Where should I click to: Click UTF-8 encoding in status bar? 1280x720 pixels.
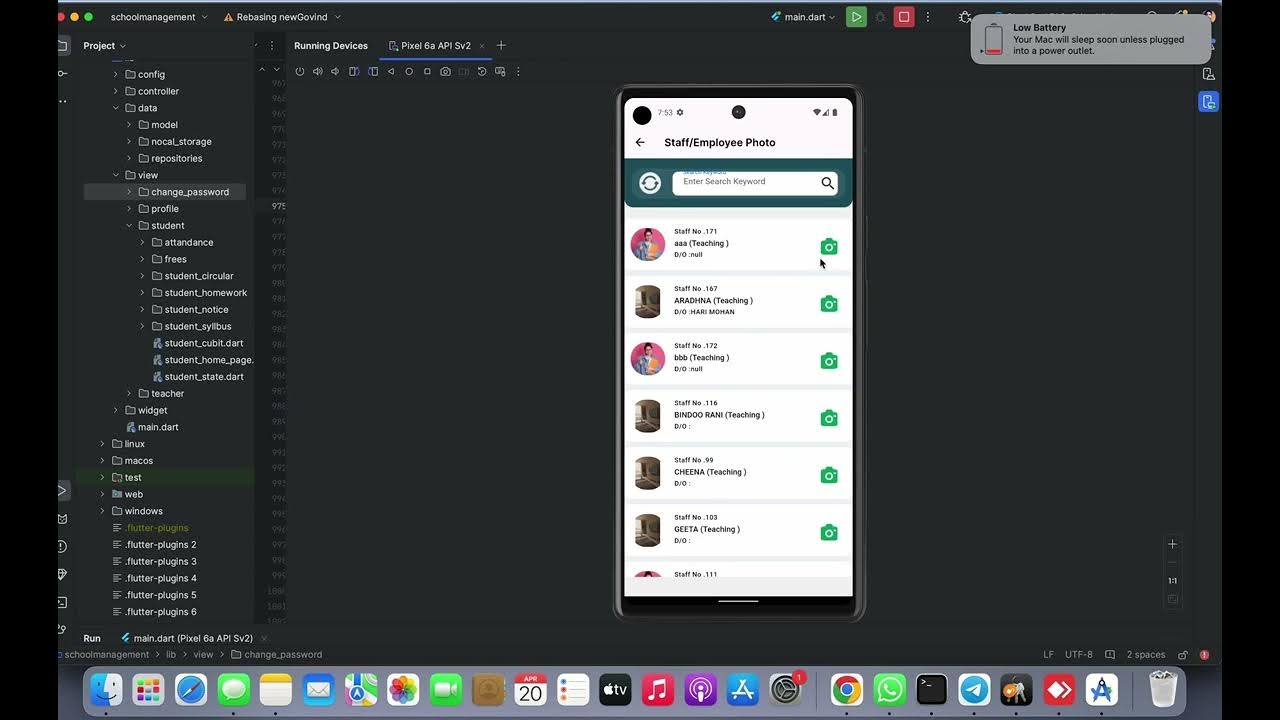pos(1079,655)
